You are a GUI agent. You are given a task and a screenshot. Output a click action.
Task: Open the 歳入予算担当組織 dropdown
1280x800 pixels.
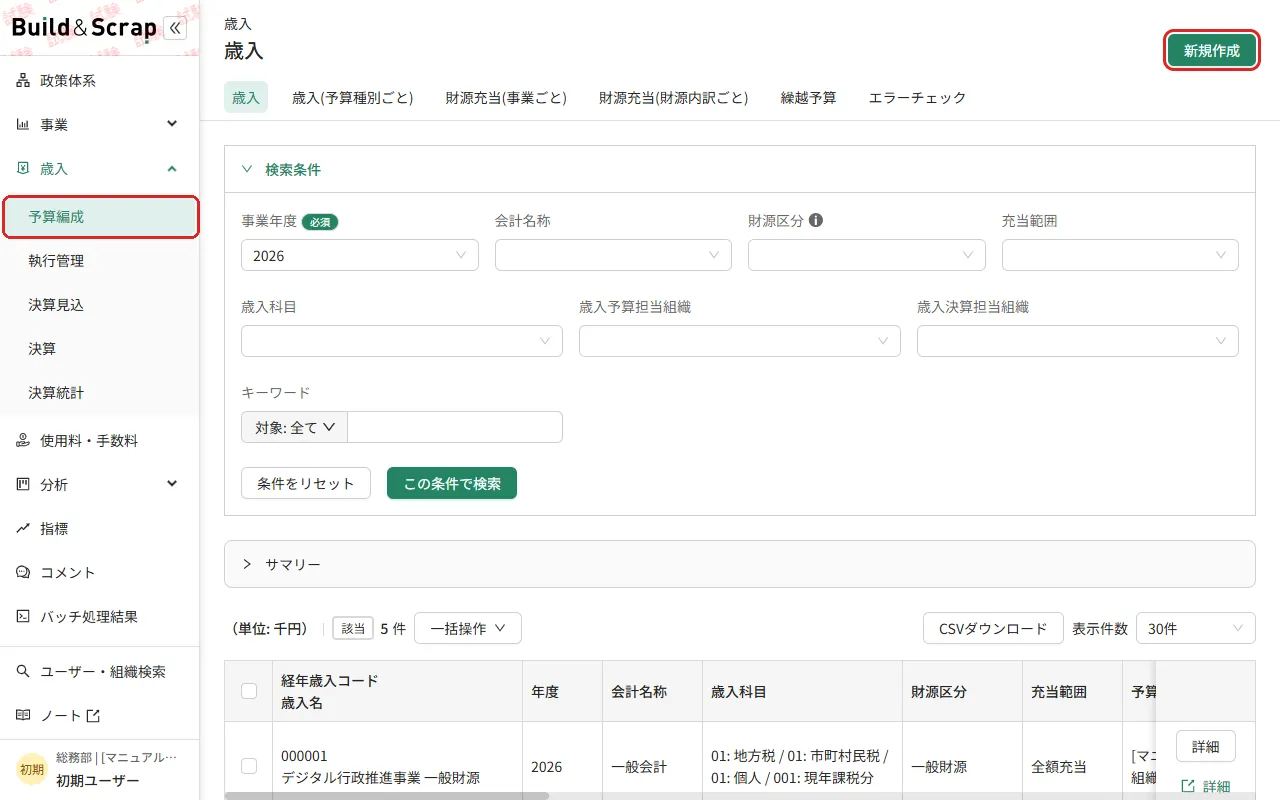[x=740, y=341]
